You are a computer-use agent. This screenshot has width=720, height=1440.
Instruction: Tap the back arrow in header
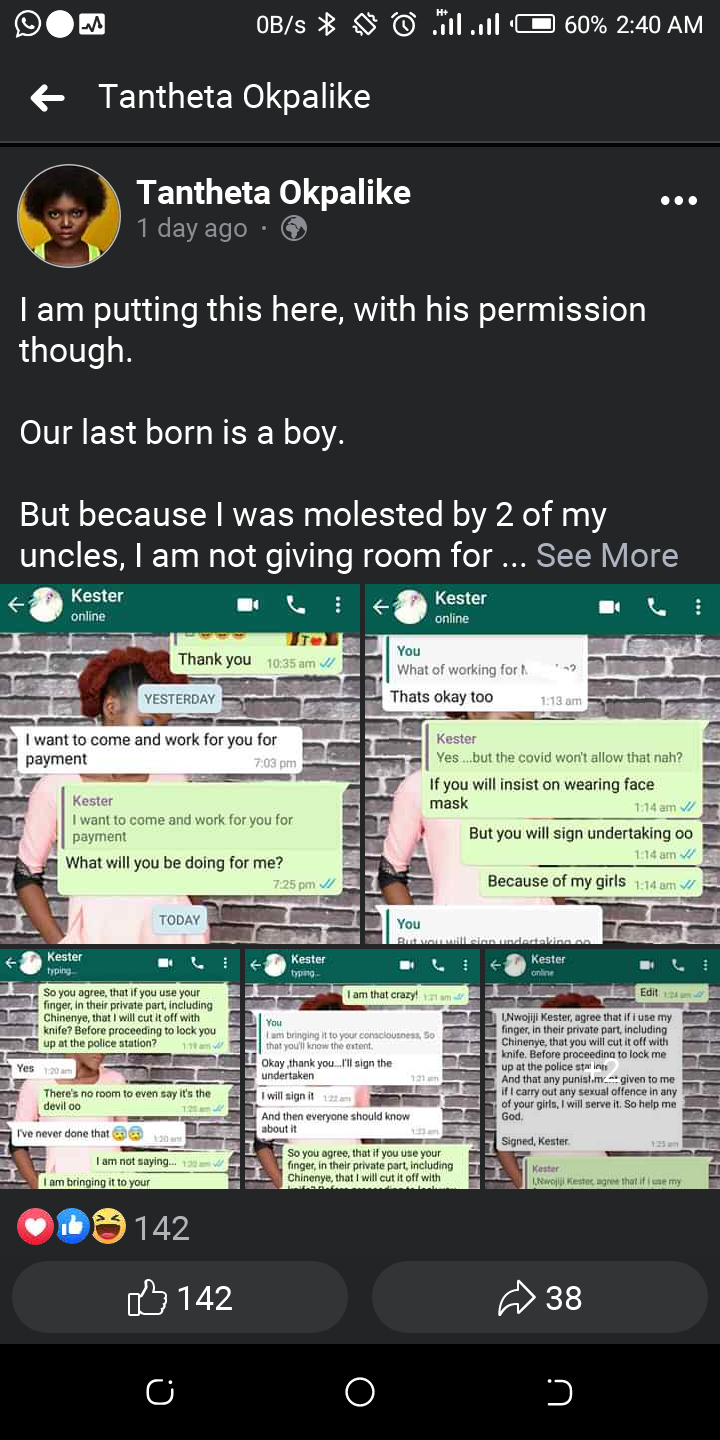tap(47, 97)
